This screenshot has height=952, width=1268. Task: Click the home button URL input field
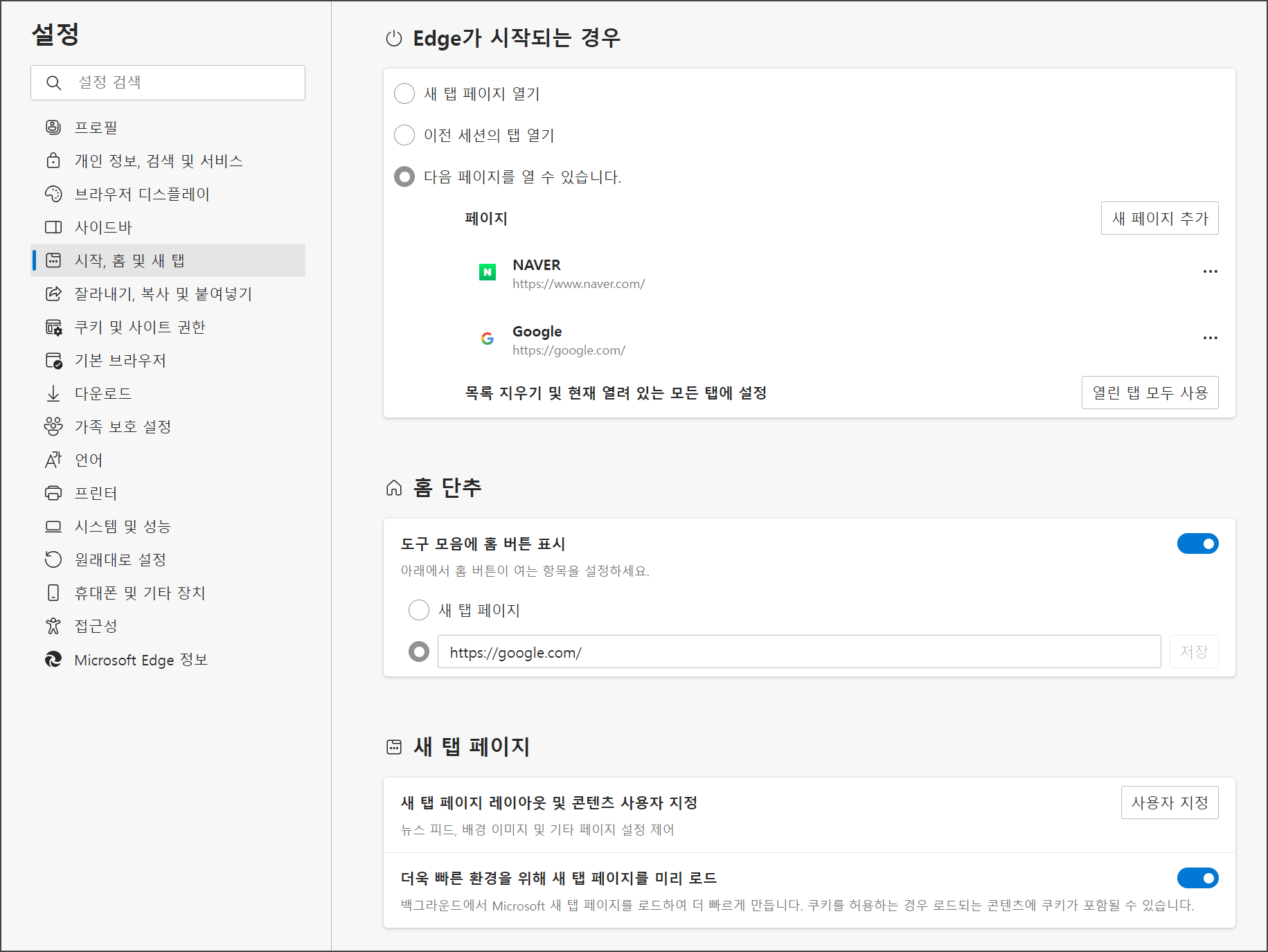click(x=799, y=652)
